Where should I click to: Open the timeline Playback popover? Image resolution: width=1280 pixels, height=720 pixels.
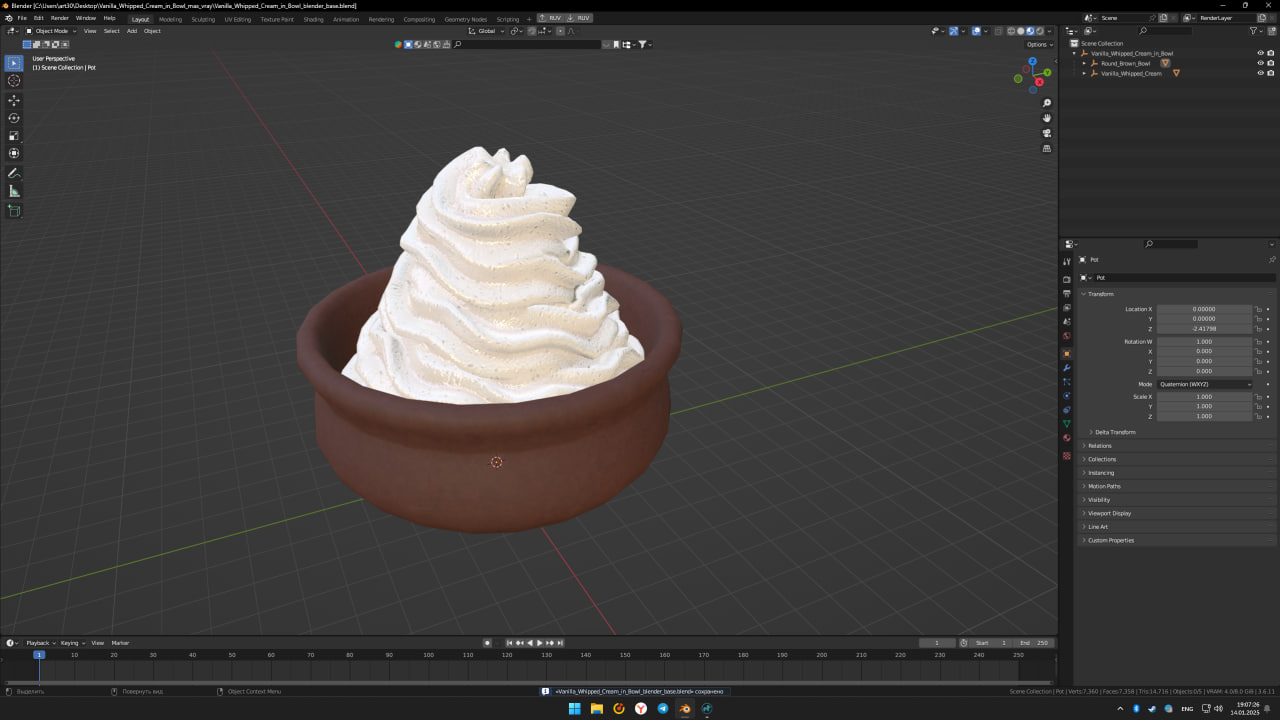(x=39, y=643)
